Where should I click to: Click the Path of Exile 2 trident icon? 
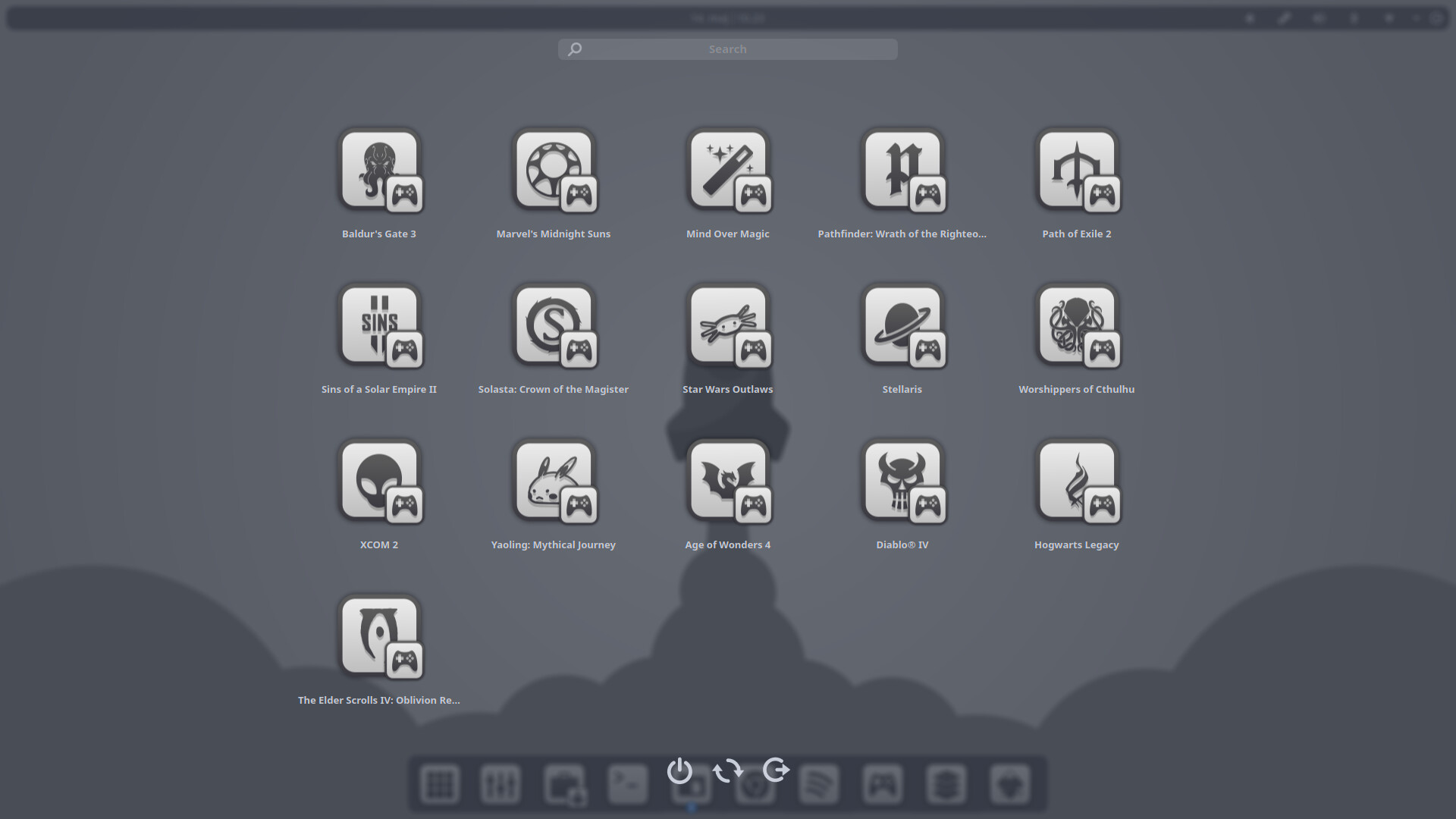(x=1078, y=171)
